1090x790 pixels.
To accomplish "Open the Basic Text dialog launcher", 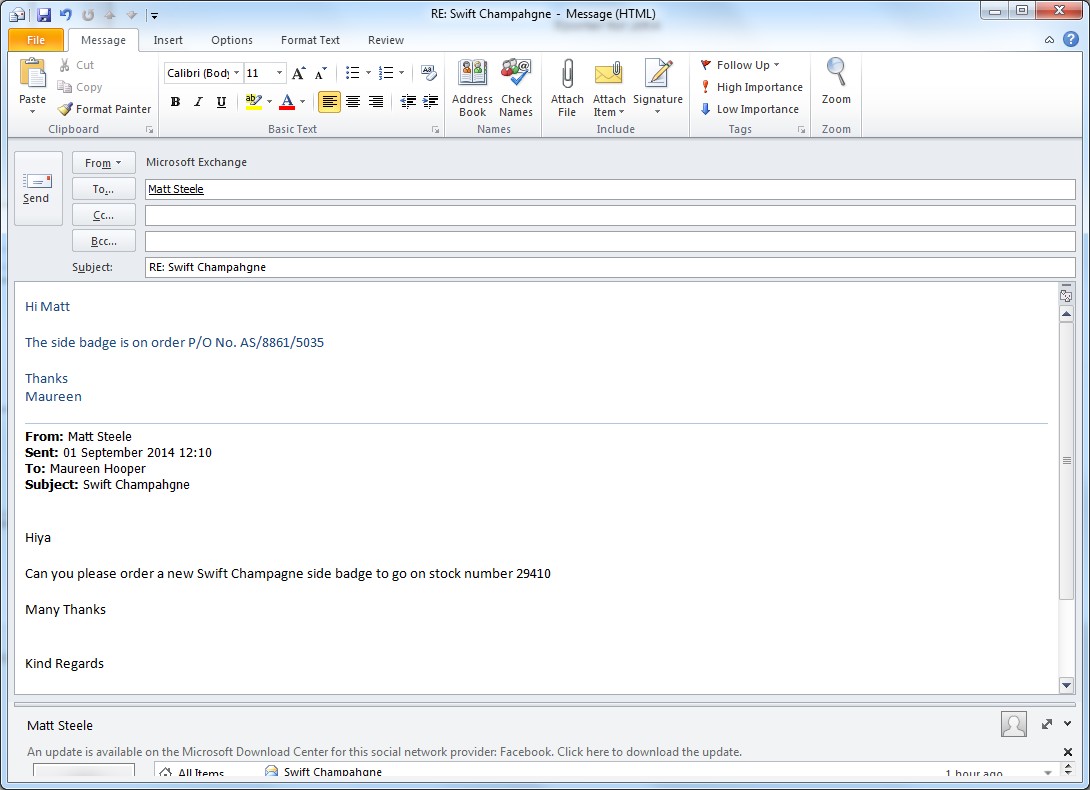I will coord(435,129).
